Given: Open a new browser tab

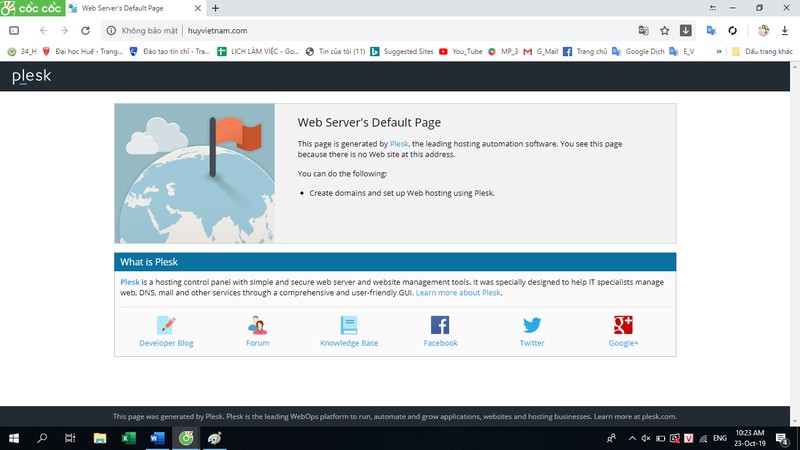Looking at the screenshot, I should pos(216,8).
